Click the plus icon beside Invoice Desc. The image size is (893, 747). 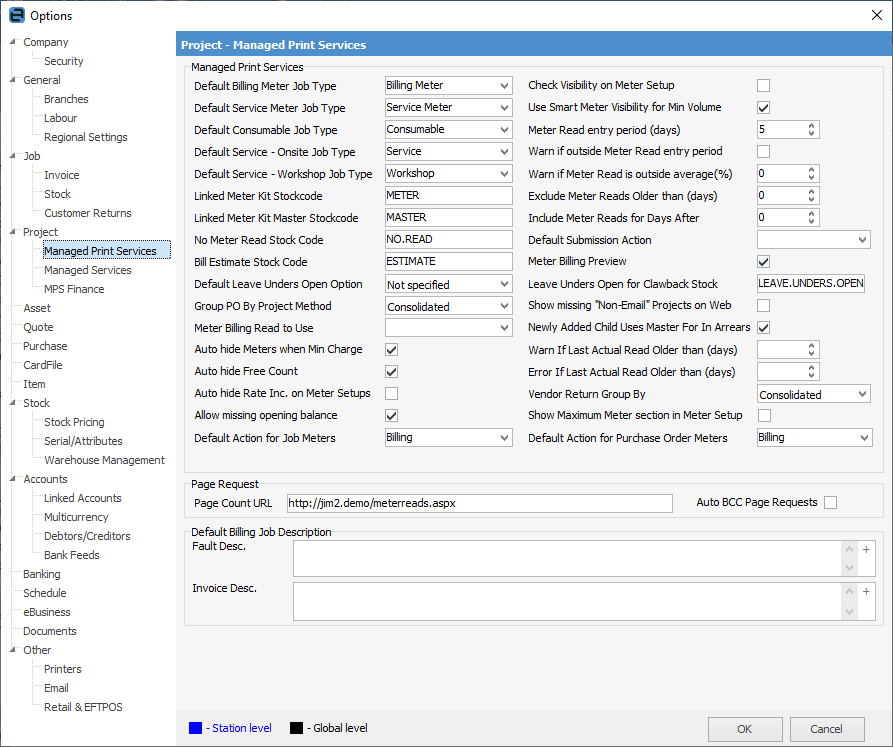(866, 592)
